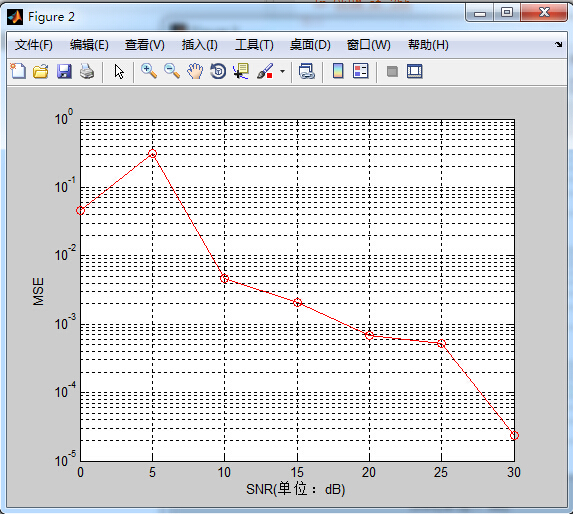Select the Rotate 3D tool

coord(218,71)
